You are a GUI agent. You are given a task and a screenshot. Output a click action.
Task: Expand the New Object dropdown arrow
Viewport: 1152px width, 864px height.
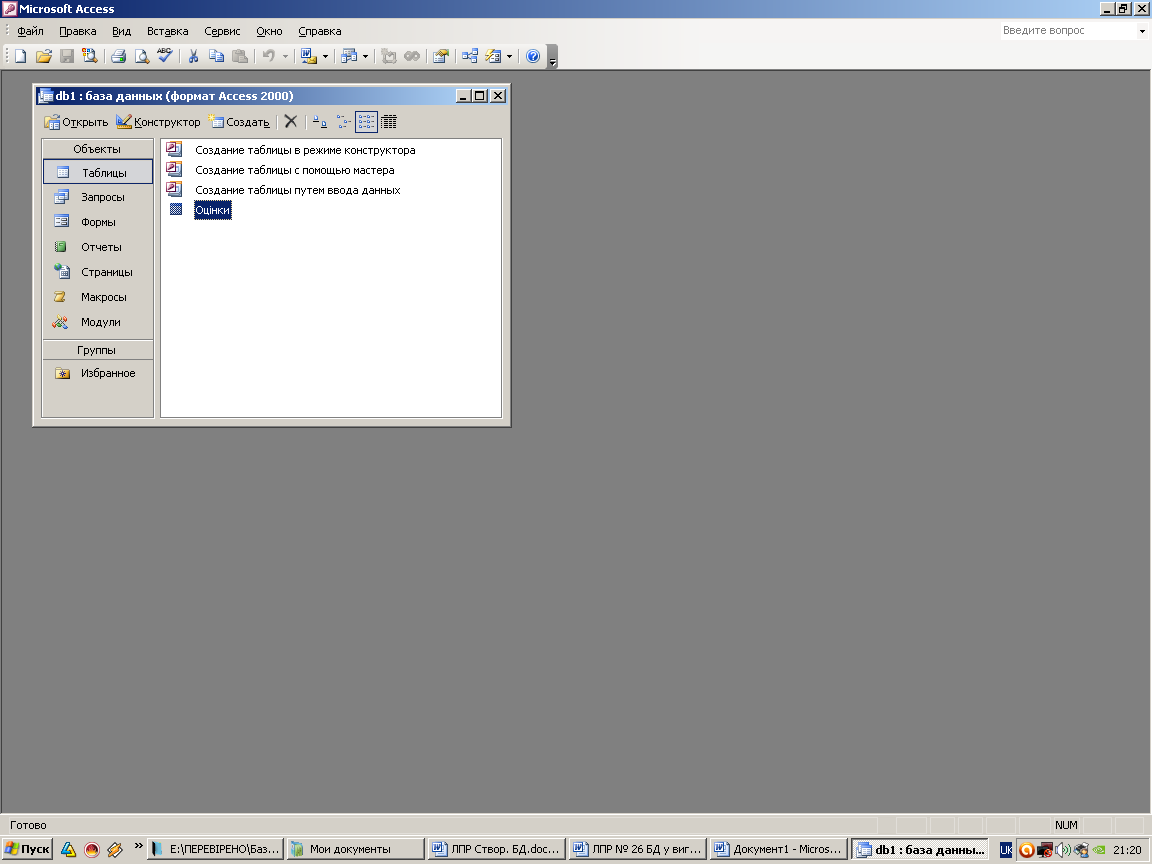click(509, 57)
